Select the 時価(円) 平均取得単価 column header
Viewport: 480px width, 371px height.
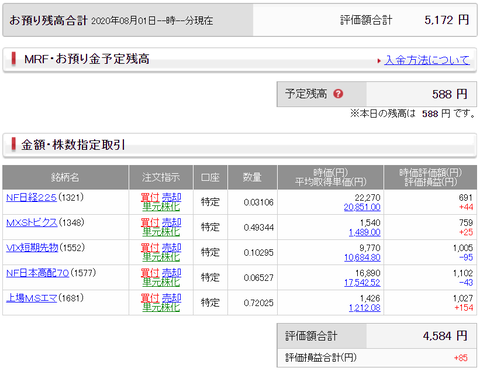pyautogui.click(x=330, y=177)
